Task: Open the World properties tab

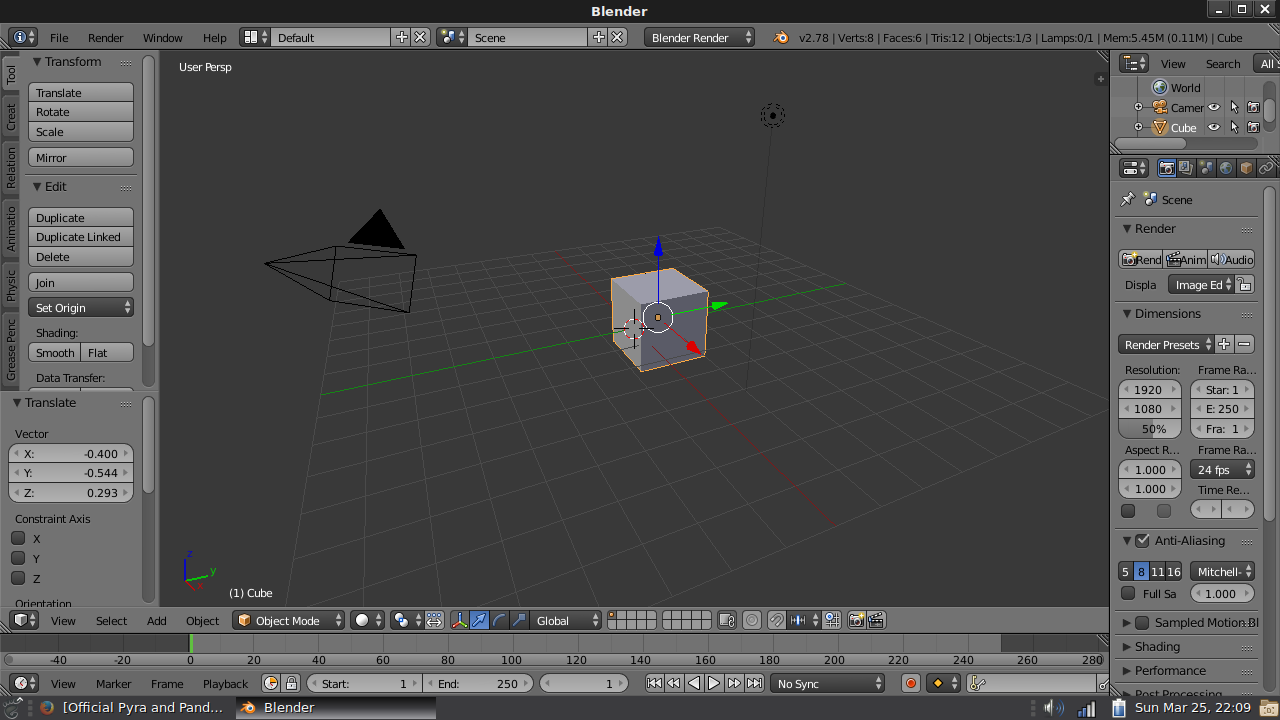Action: coord(1226,168)
